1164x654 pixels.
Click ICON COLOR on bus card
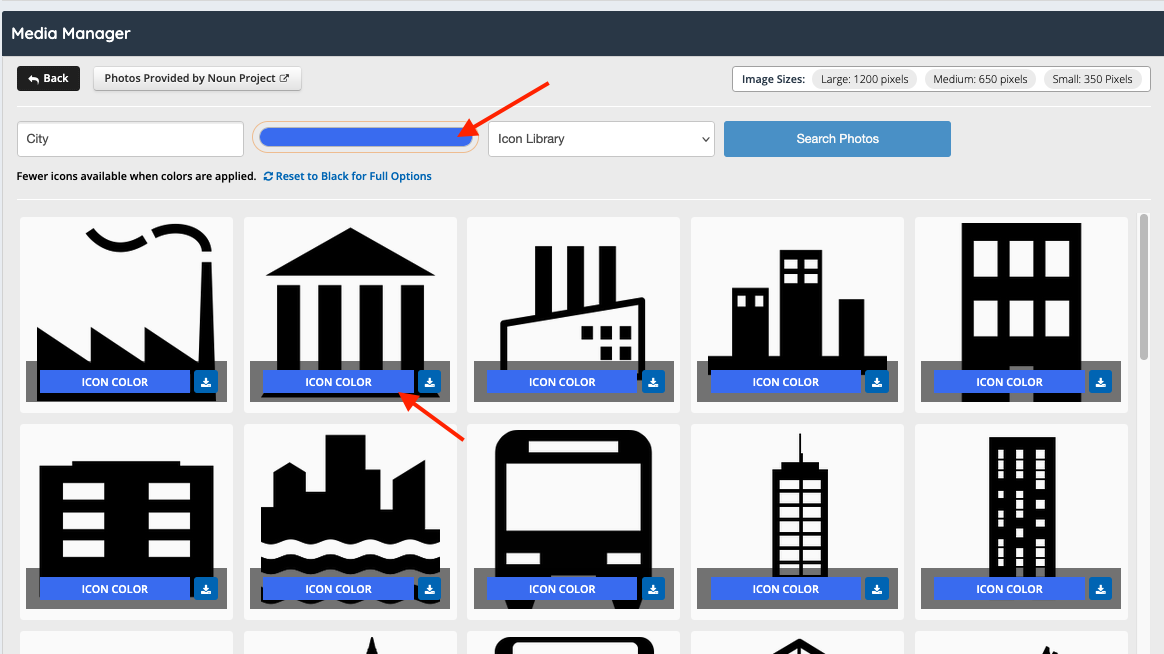pyautogui.click(x=562, y=589)
